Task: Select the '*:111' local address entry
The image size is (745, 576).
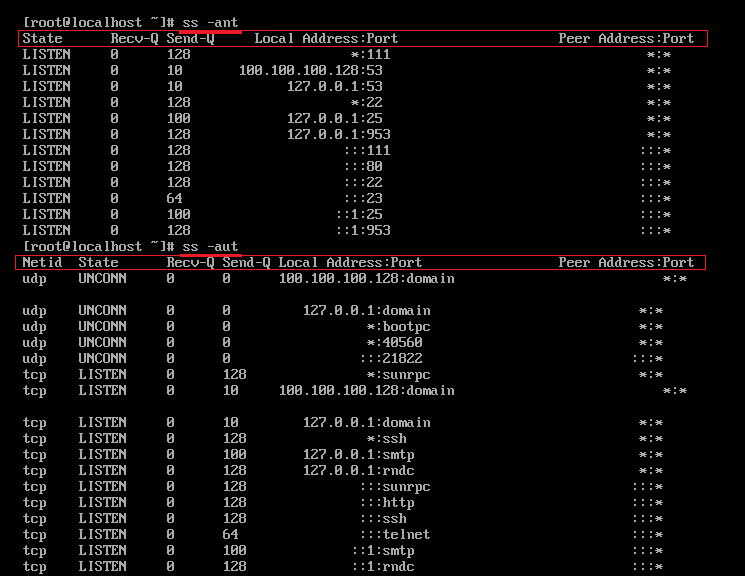Action: point(370,54)
